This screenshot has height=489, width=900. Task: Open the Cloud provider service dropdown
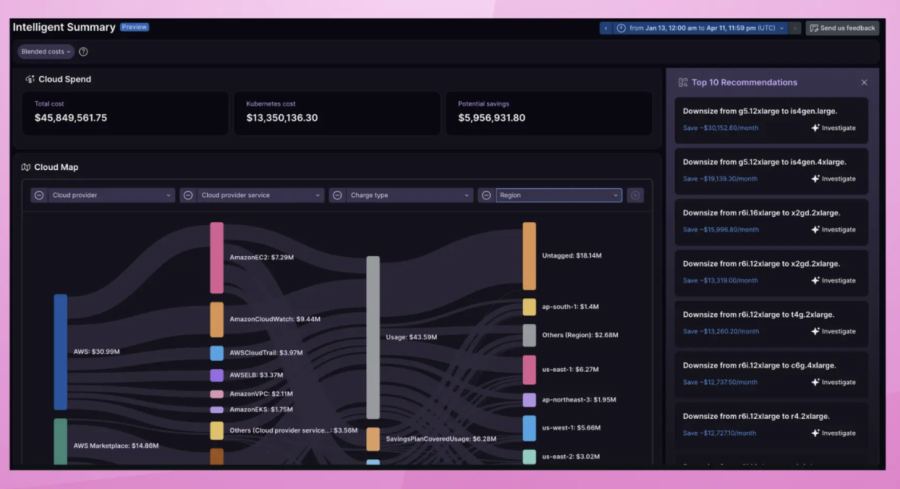tap(260, 195)
